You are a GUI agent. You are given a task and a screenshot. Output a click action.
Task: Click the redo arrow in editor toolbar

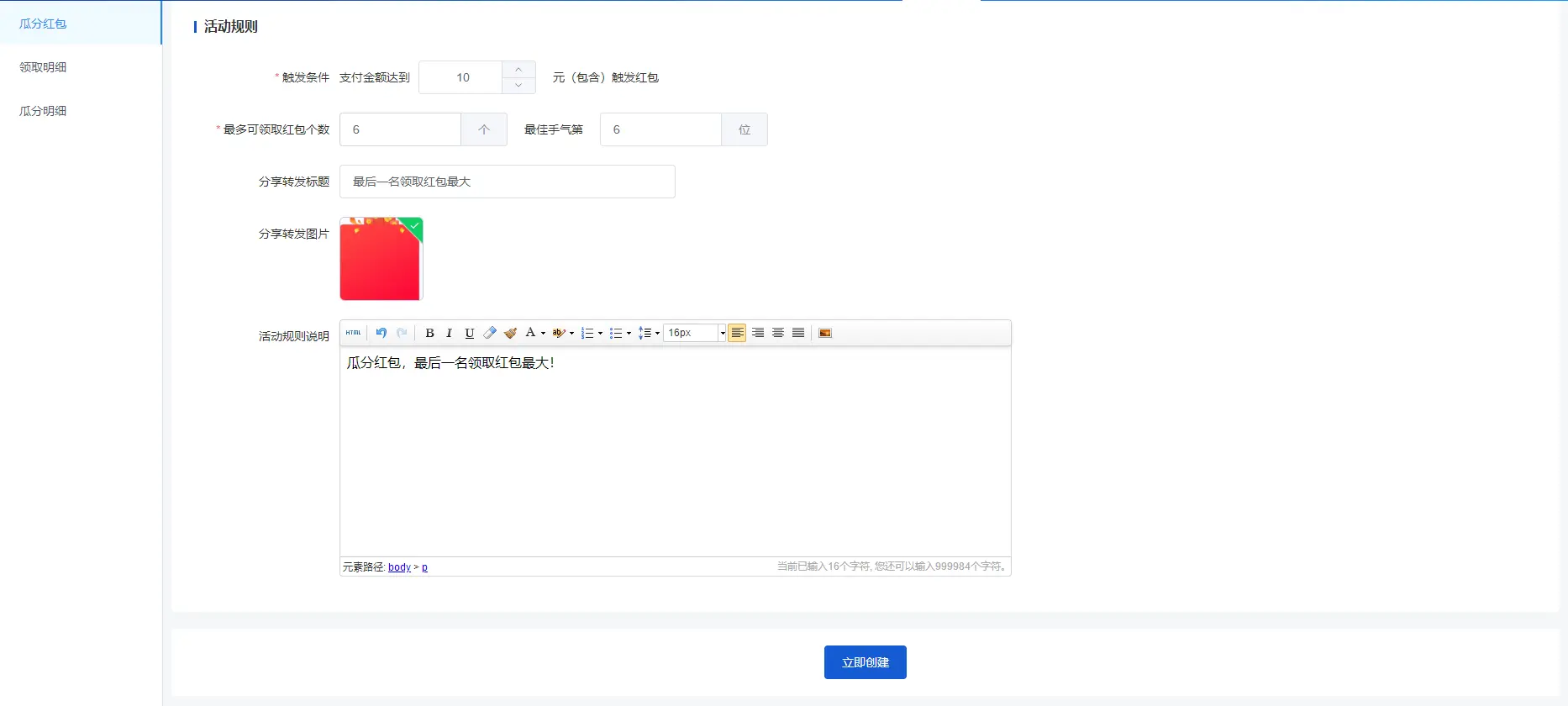pyautogui.click(x=402, y=333)
